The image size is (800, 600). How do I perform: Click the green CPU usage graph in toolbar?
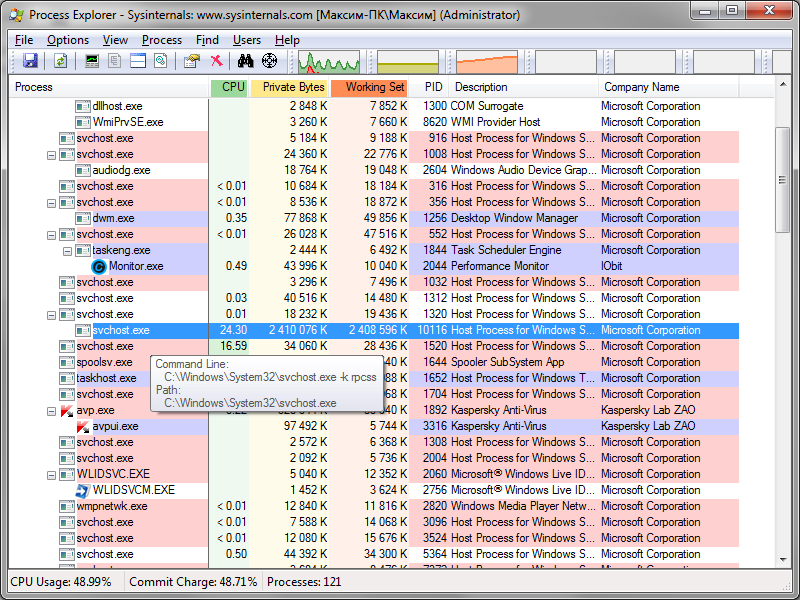click(329, 62)
